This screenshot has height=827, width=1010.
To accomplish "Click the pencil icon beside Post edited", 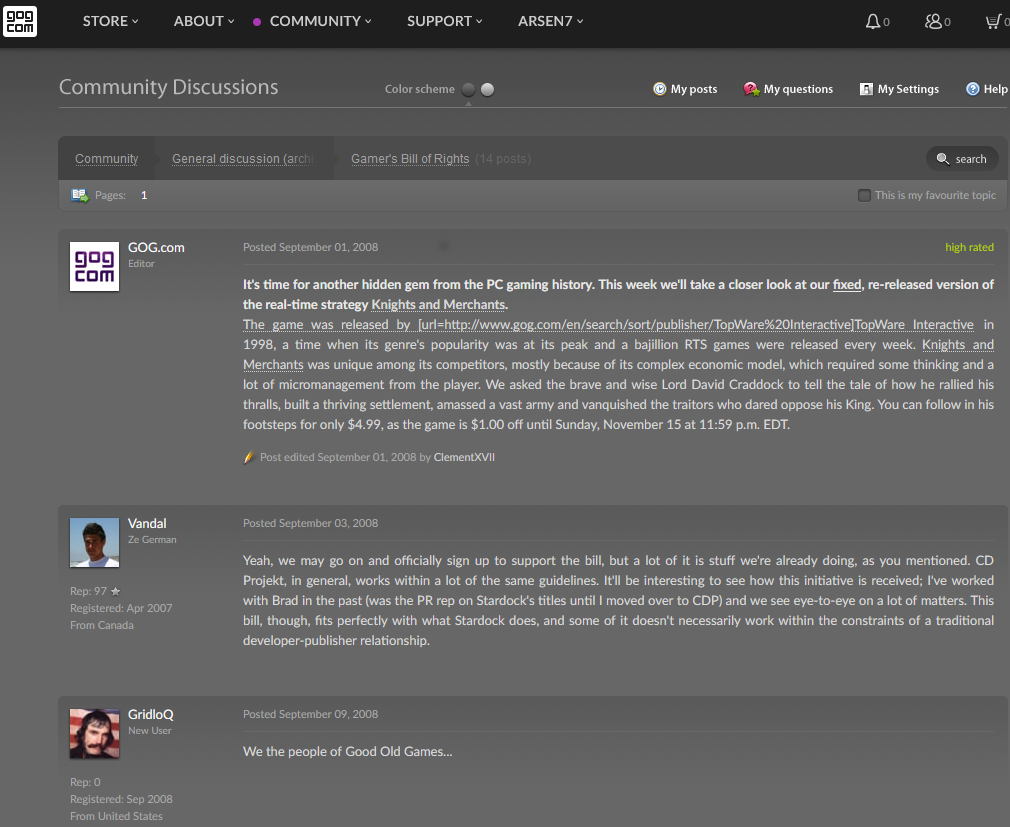I will 249,457.
